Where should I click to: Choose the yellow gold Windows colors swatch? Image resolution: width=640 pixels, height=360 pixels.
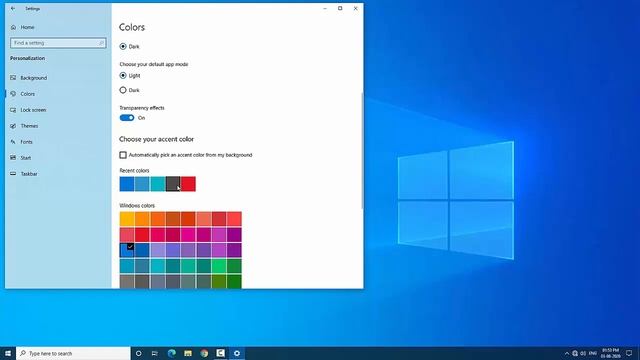[127, 219]
